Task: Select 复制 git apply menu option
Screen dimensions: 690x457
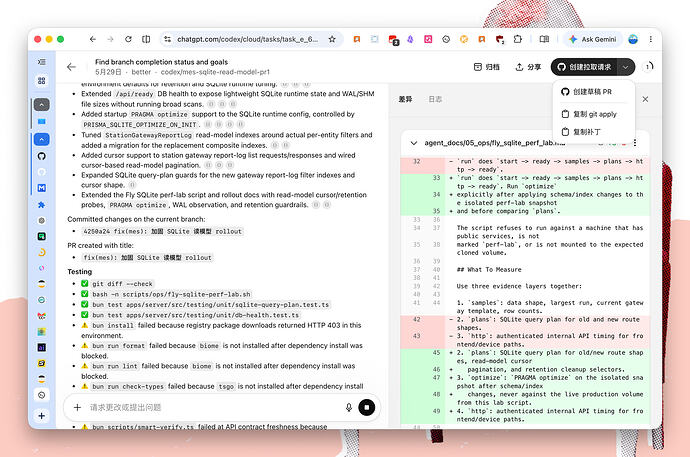Action: tap(592, 114)
